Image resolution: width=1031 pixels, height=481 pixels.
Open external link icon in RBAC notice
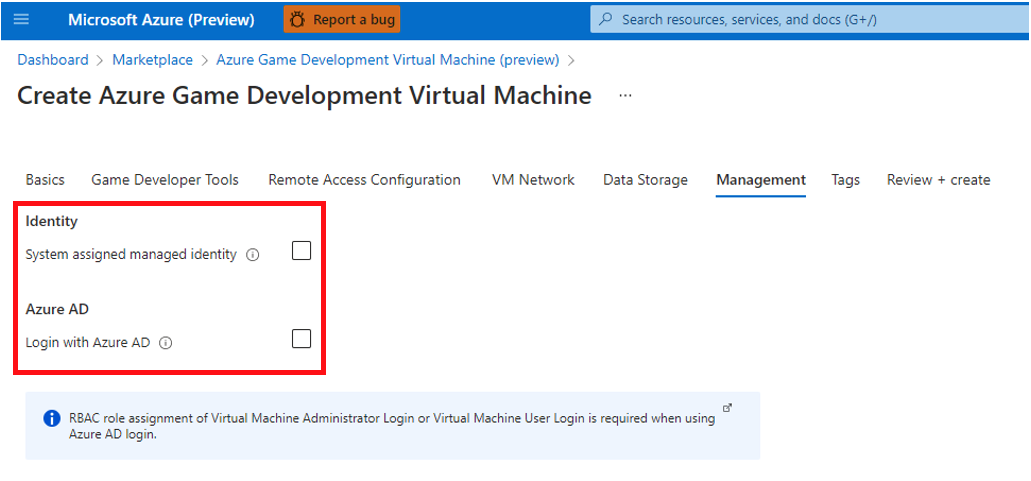click(x=727, y=407)
